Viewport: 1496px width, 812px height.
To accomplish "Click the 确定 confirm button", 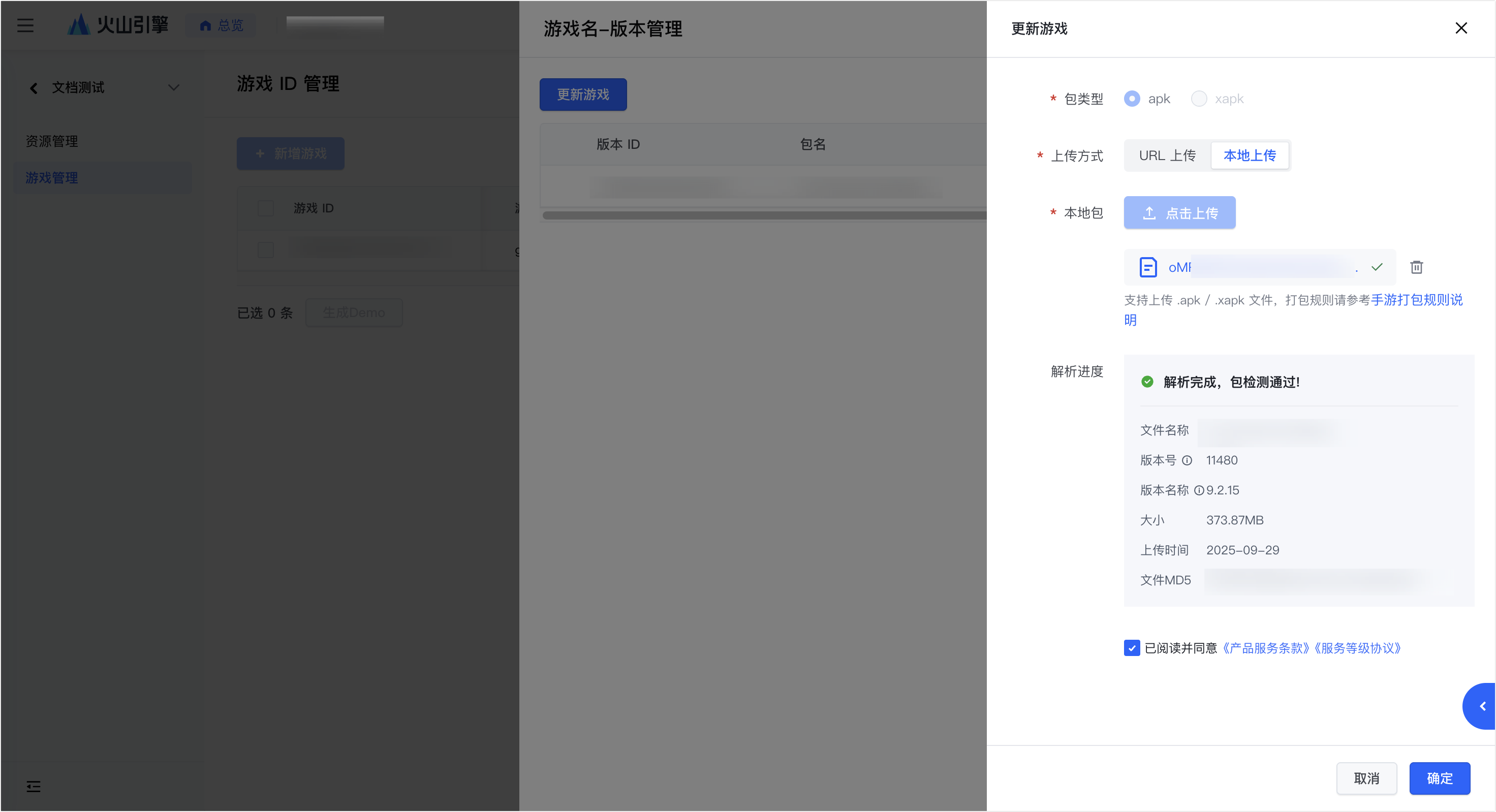I will [x=1439, y=778].
